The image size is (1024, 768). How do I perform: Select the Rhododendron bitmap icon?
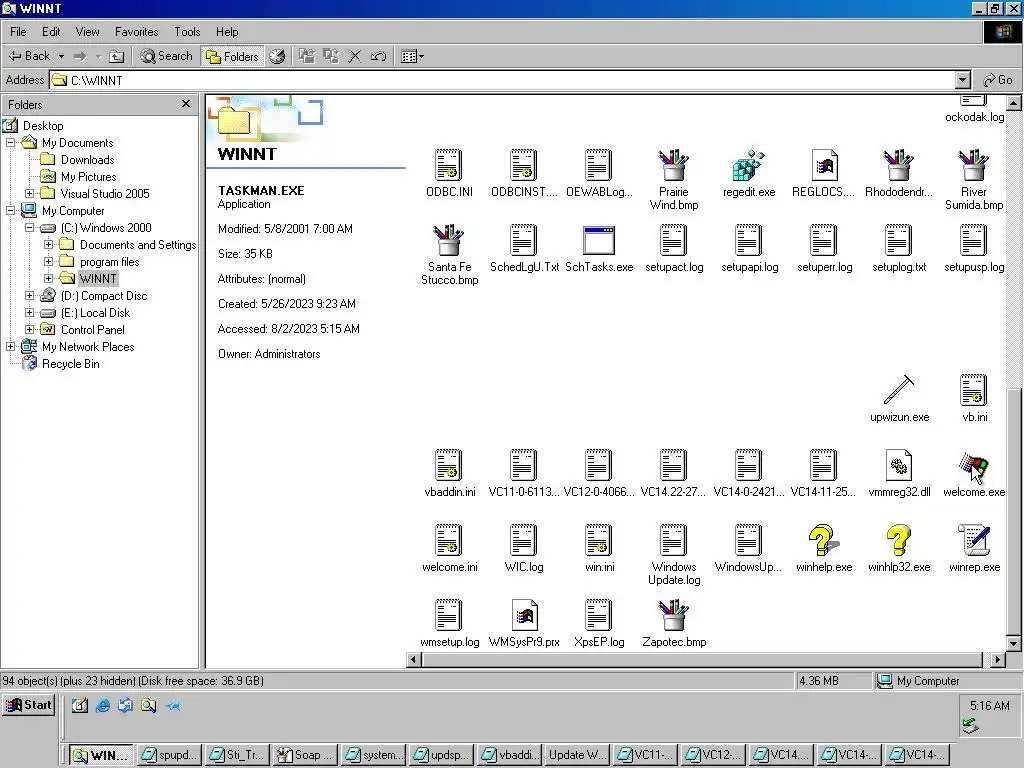[x=898, y=165]
